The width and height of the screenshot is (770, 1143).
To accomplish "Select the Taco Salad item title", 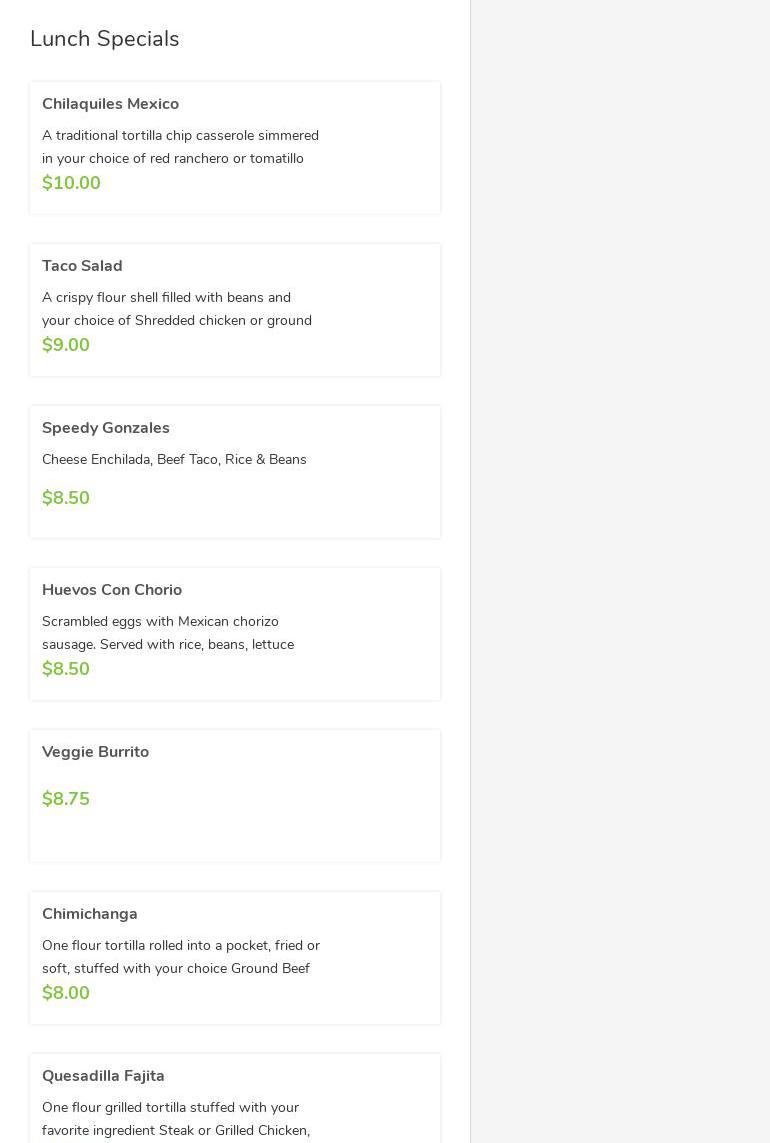I will (x=82, y=266).
